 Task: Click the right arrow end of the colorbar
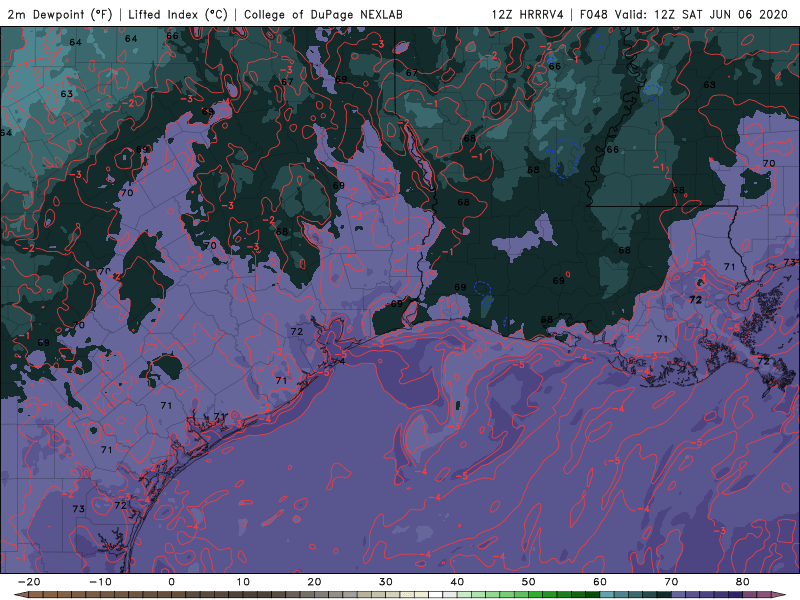coord(780,595)
